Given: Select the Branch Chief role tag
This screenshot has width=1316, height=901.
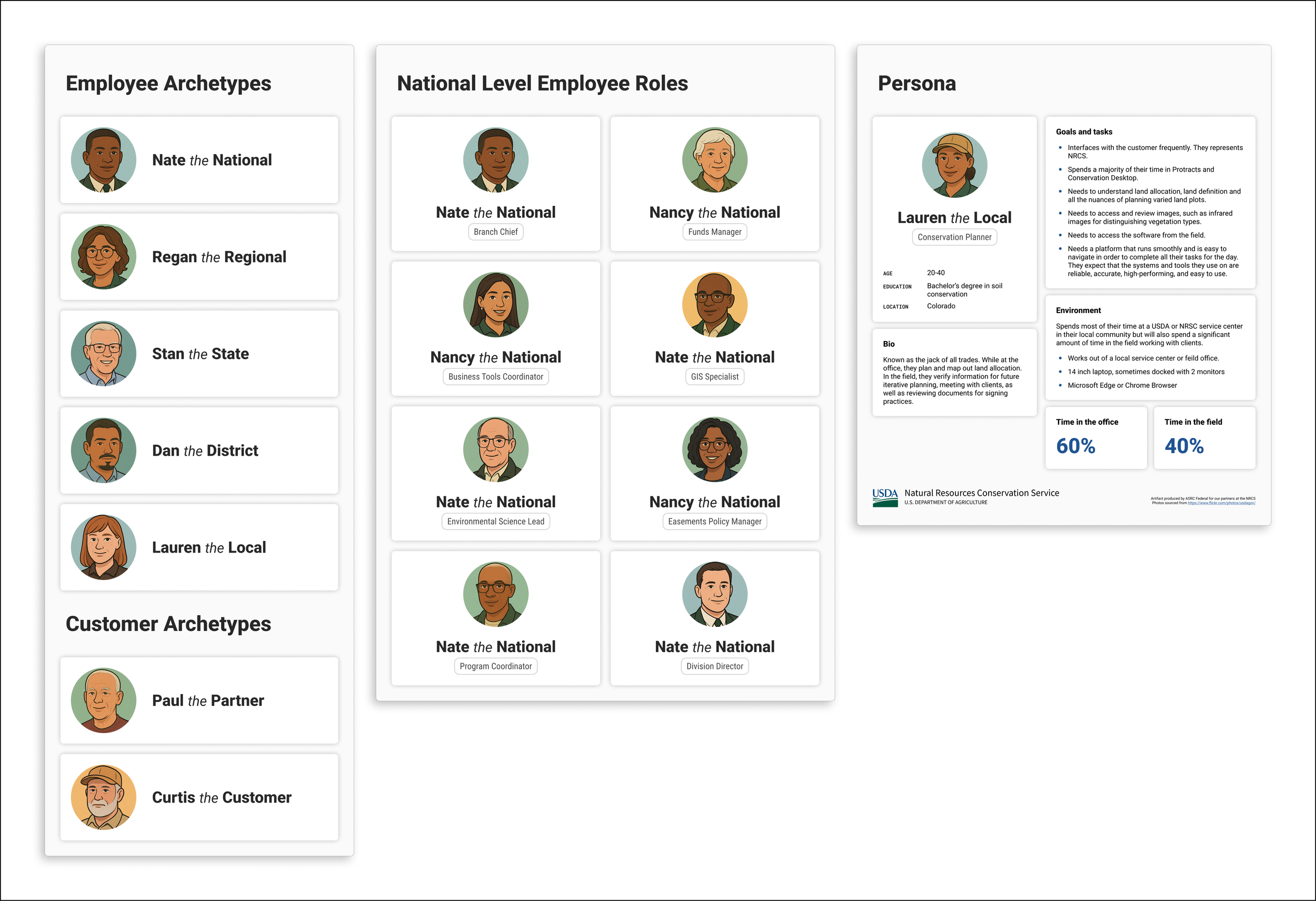Looking at the screenshot, I should click(495, 232).
